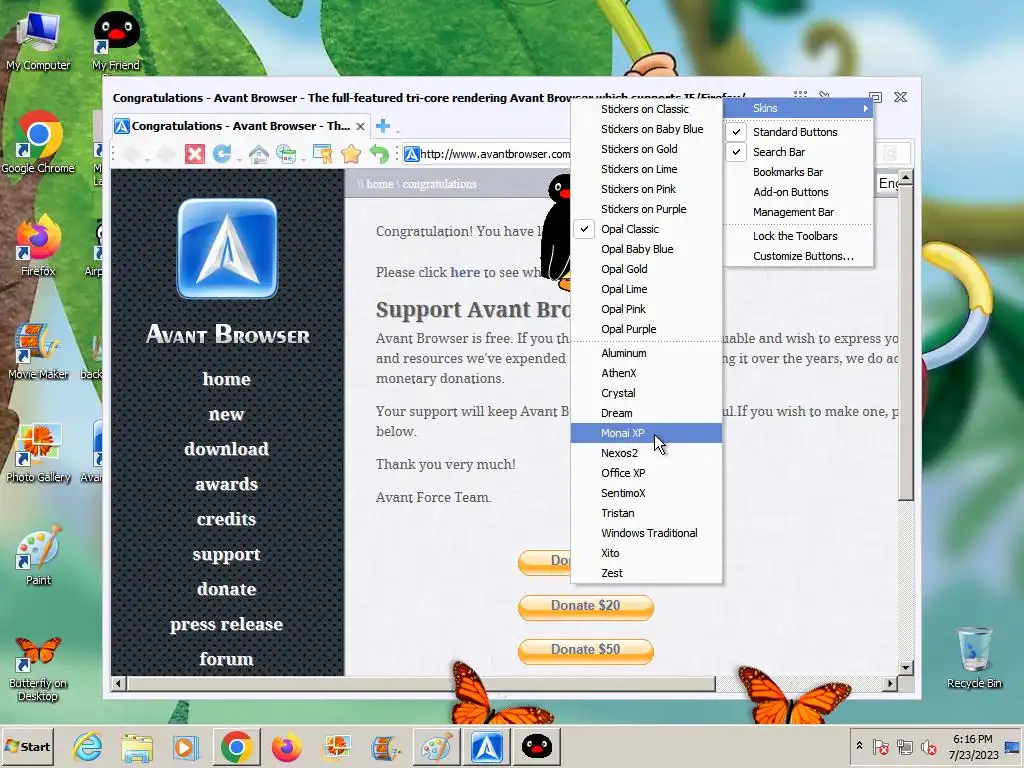Click Internet Explorer in the taskbar
This screenshot has height=768, width=1024.
pos(87,746)
